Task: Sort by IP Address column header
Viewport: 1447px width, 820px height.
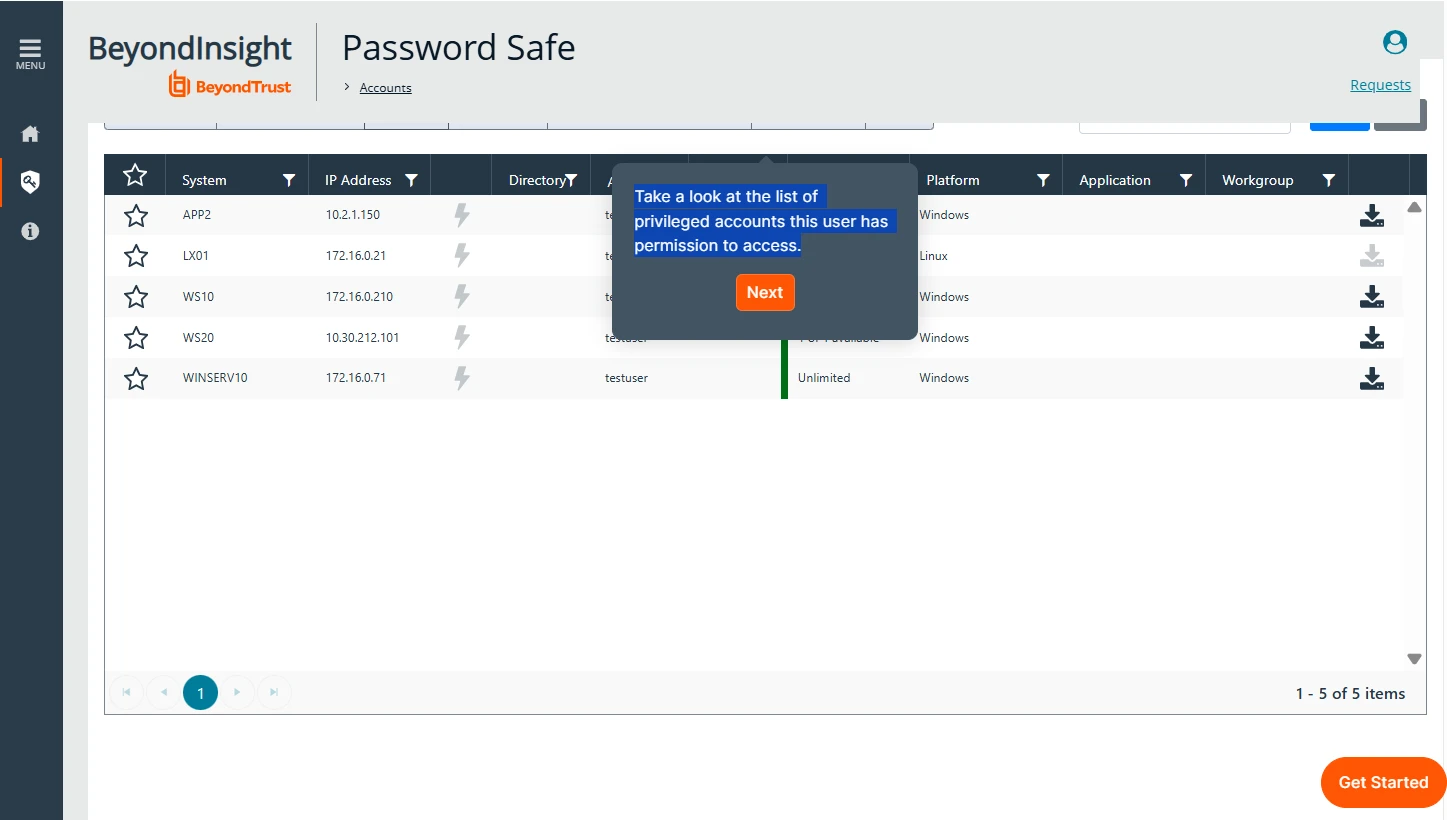Action: tap(358, 181)
